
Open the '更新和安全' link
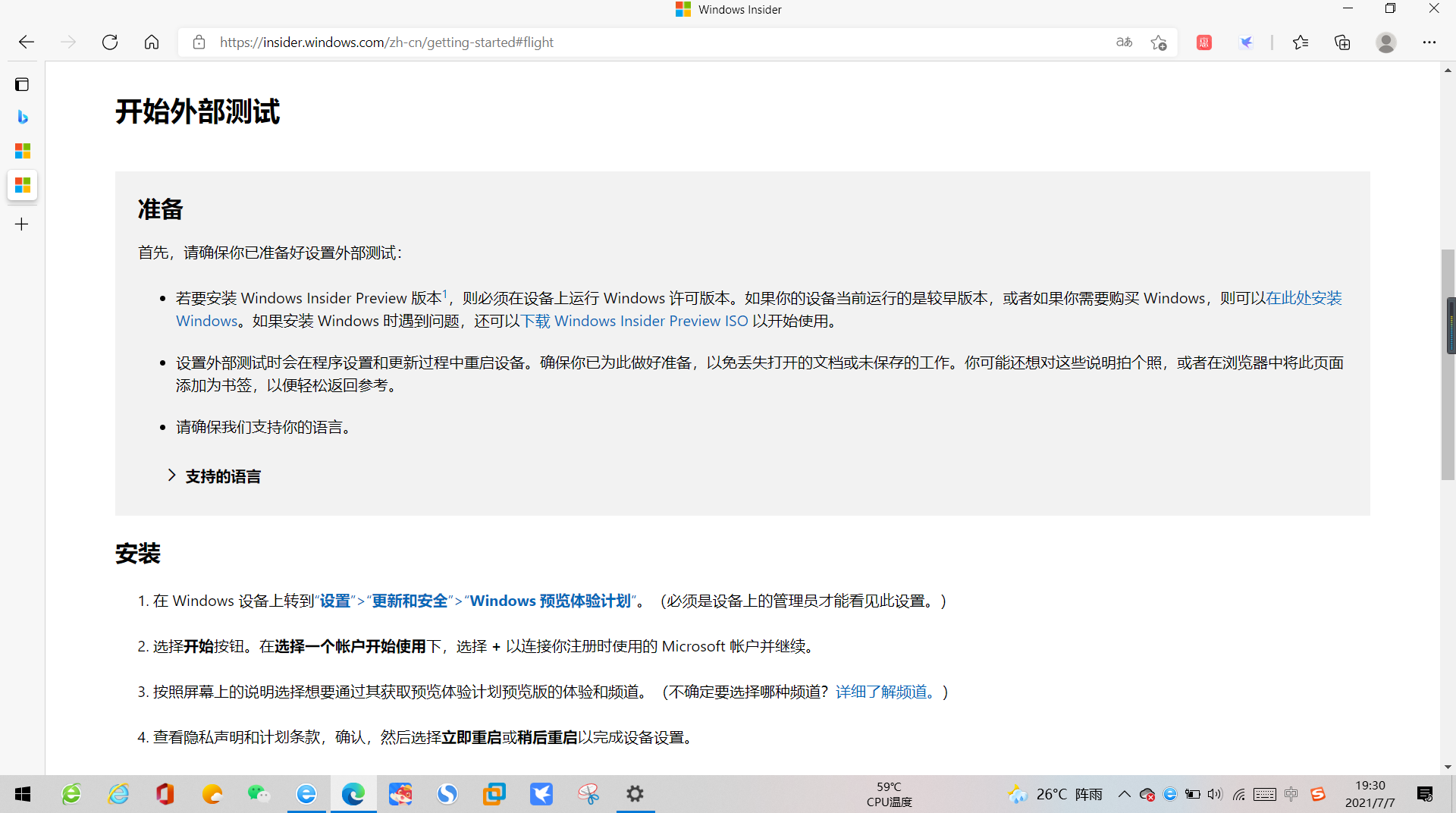click(x=409, y=601)
